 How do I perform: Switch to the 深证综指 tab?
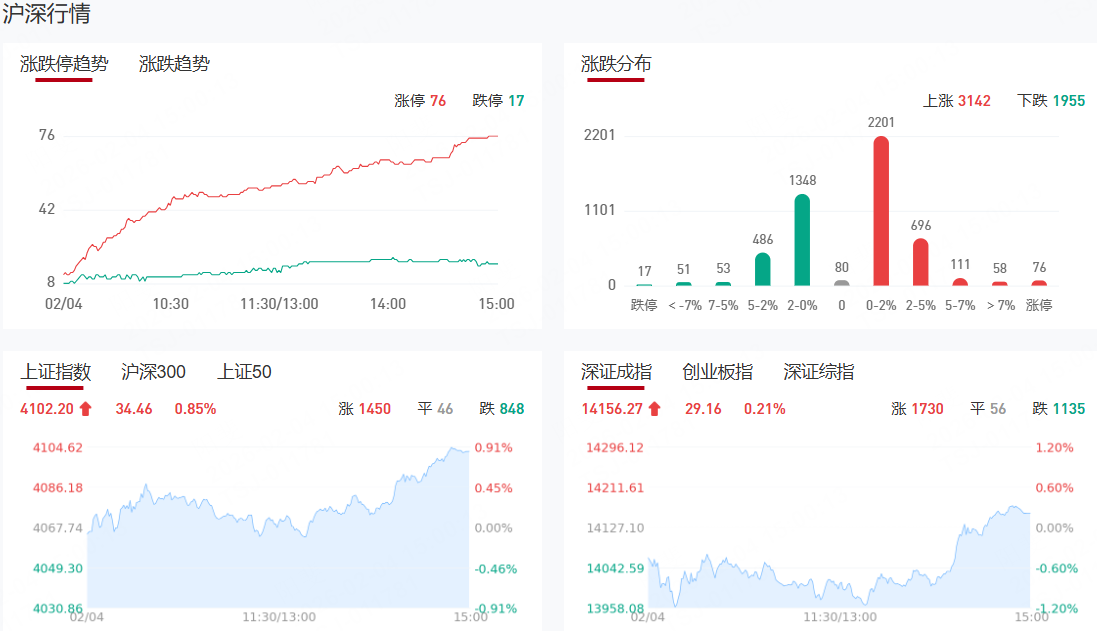pyautogui.click(x=819, y=372)
